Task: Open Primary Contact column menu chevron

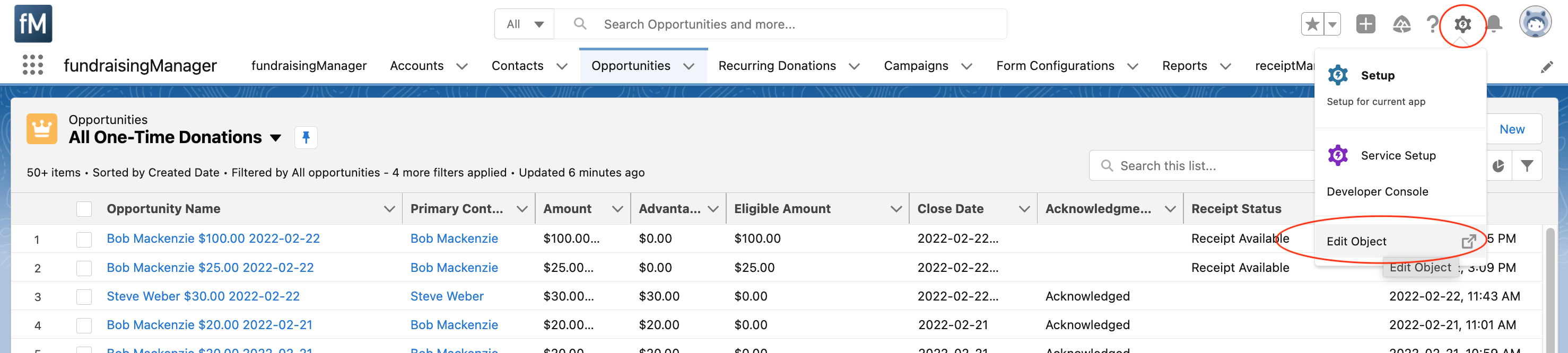Action: (521, 209)
